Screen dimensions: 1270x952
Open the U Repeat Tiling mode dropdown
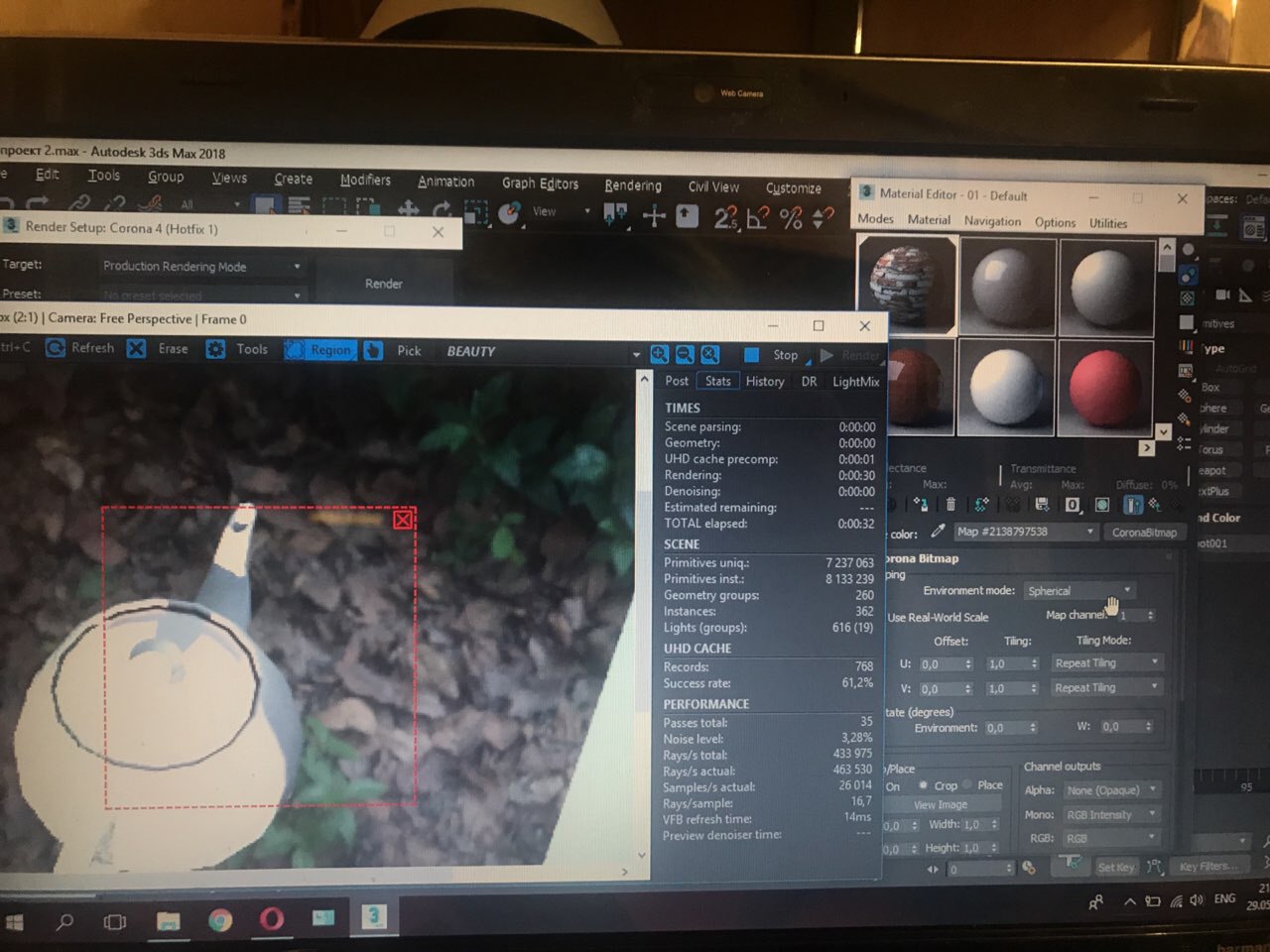click(x=1106, y=662)
